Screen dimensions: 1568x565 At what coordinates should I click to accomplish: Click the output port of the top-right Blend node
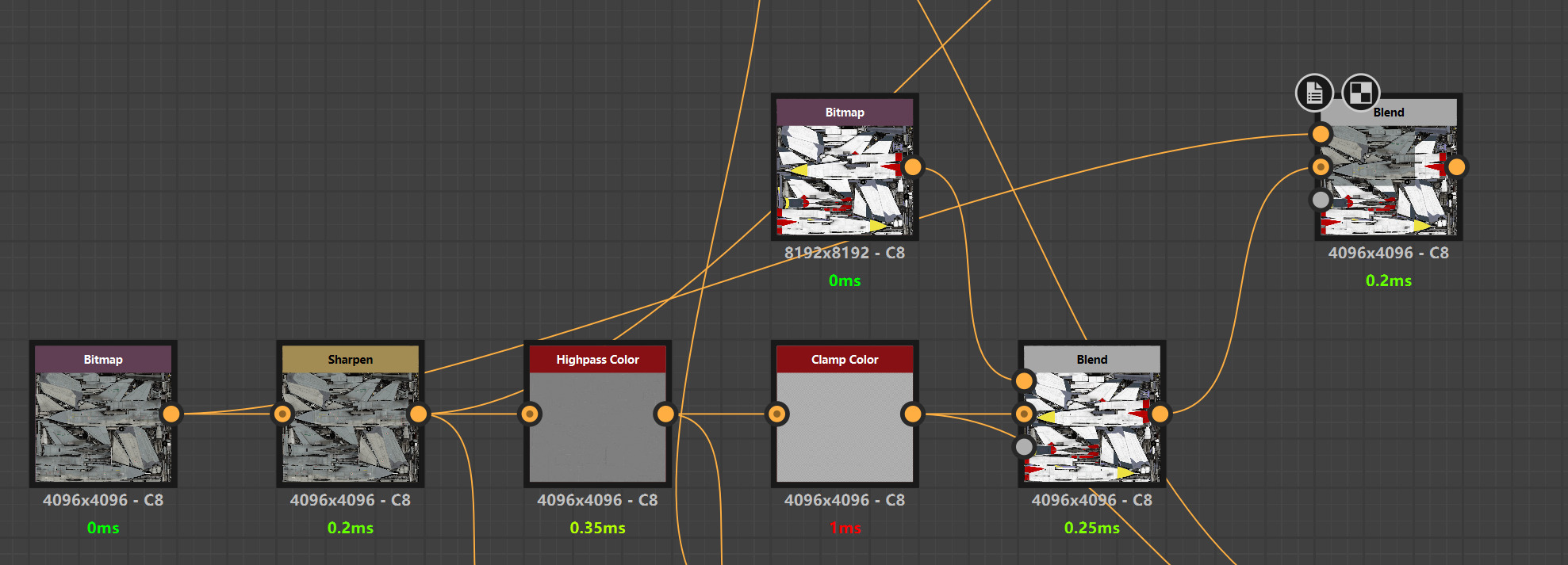[1456, 166]
